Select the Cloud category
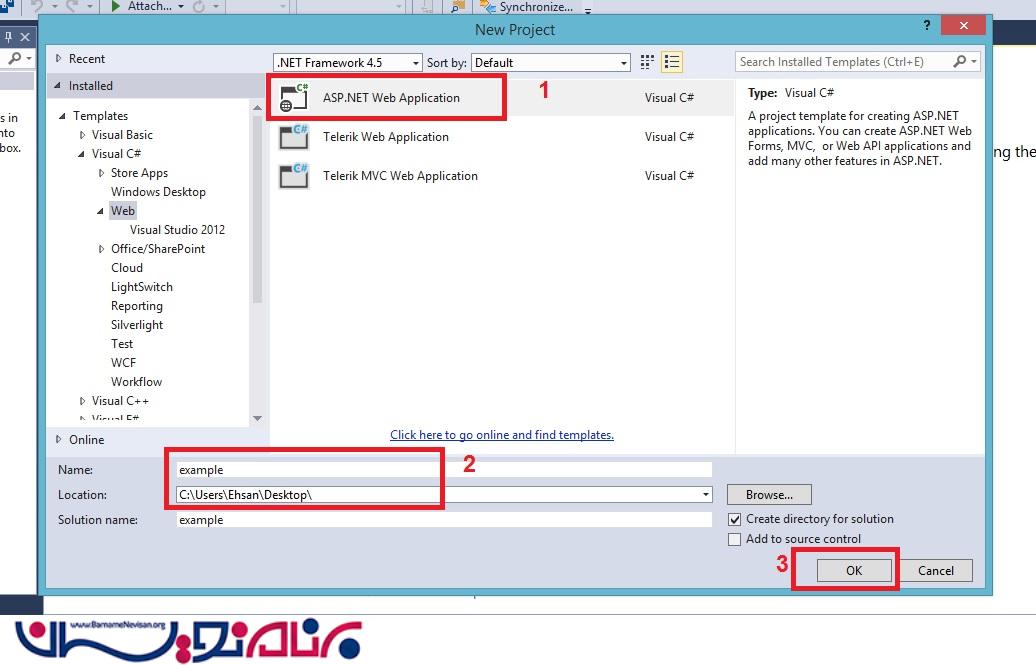The height and width of the screenshot is (665, 1036). 126,268
